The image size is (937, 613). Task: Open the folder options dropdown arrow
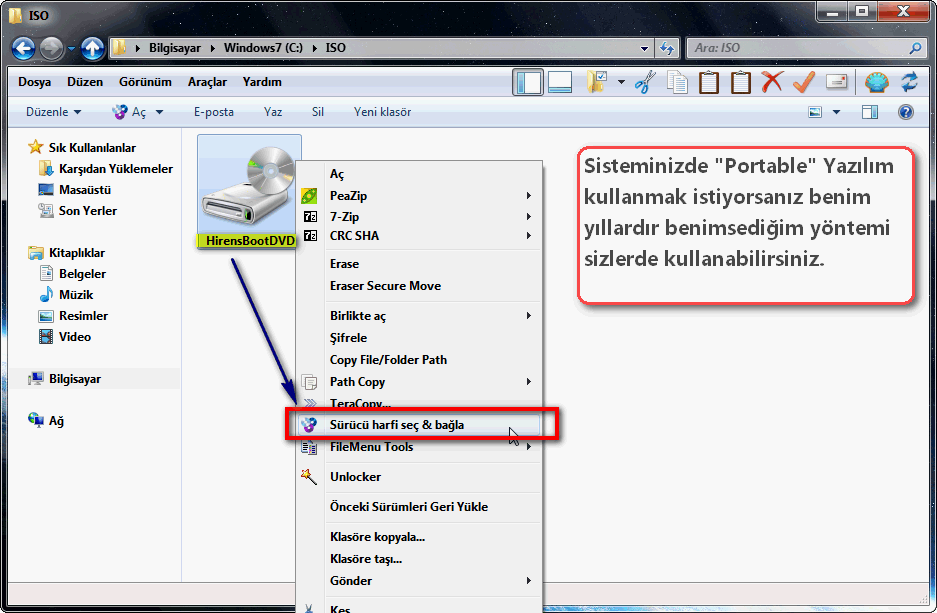[621, 82]
